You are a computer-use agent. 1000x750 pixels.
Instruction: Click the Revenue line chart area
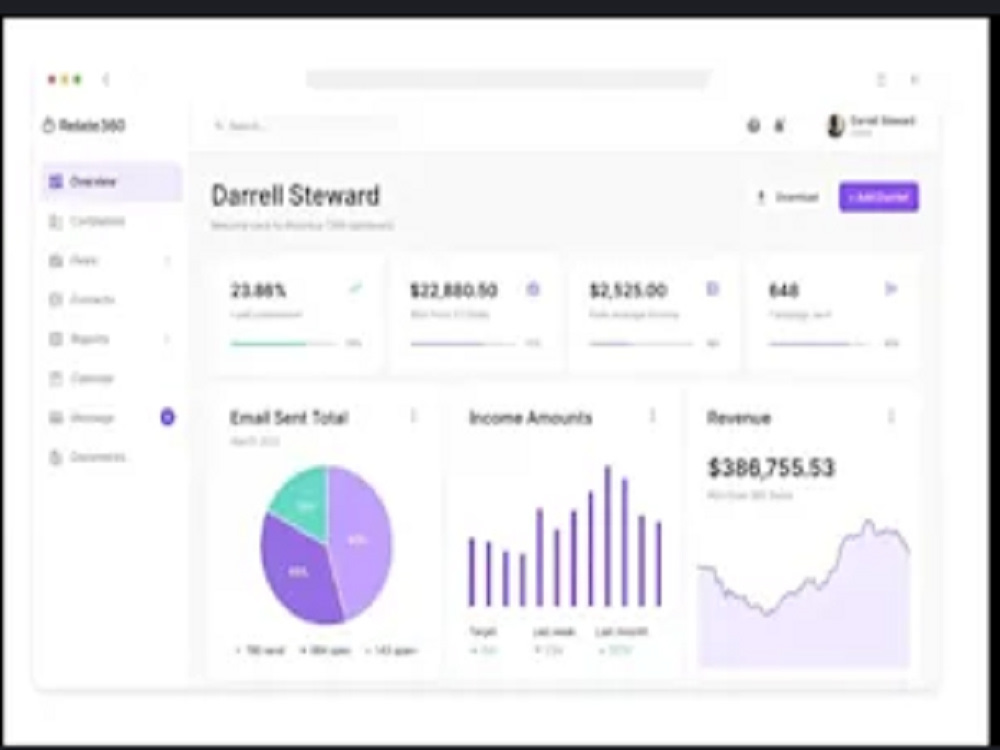tap(804, 593)
